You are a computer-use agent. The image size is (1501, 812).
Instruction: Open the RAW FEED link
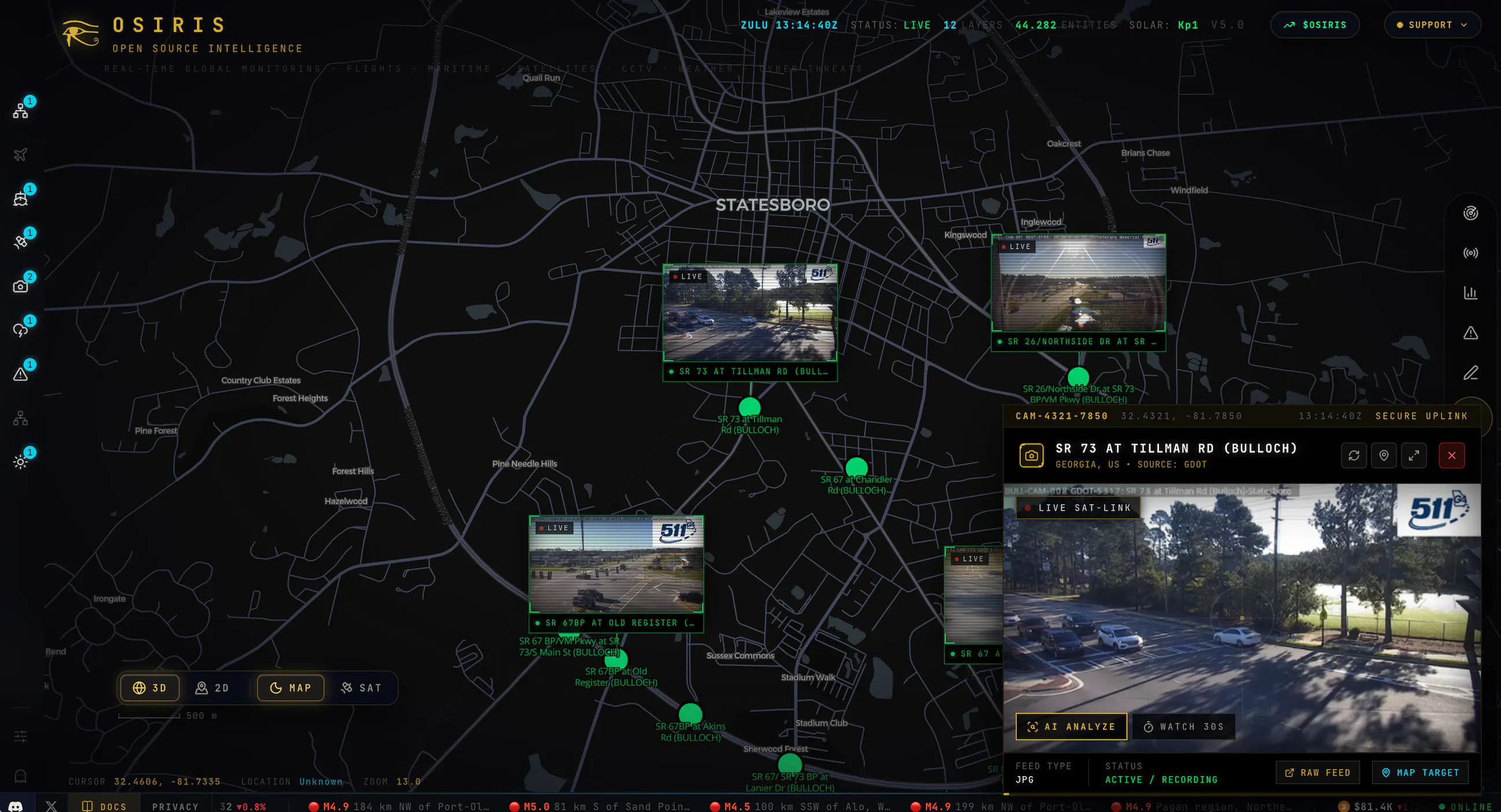1318,773
